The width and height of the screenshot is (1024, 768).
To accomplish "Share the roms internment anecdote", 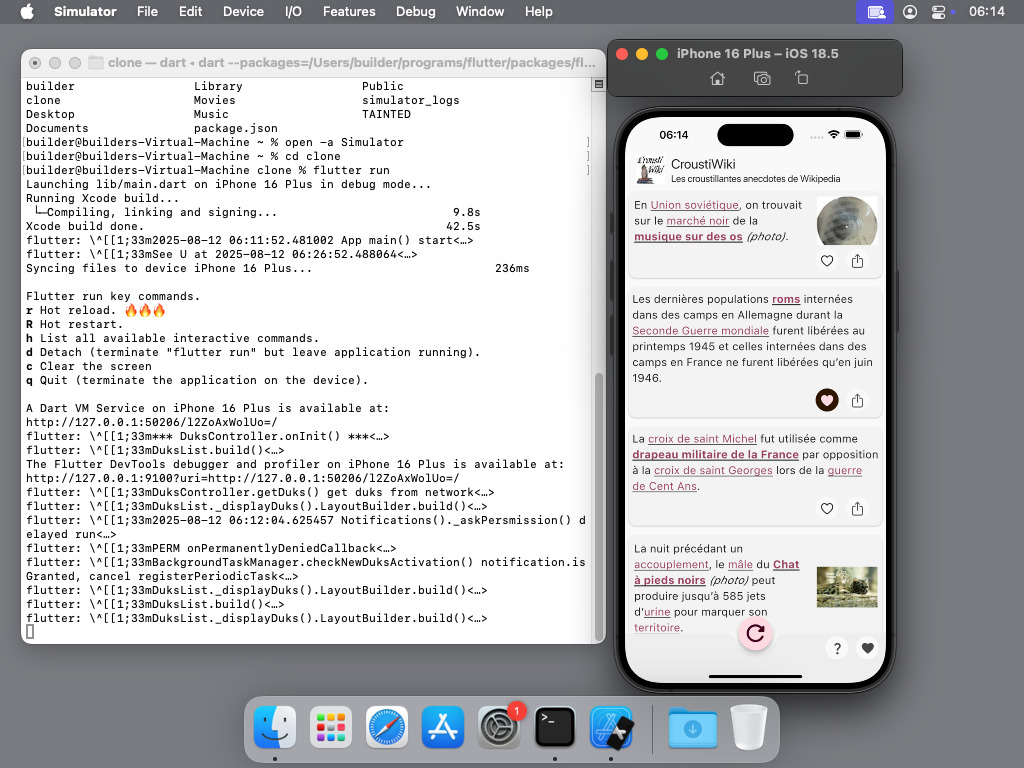I will [x=857, y=400].
